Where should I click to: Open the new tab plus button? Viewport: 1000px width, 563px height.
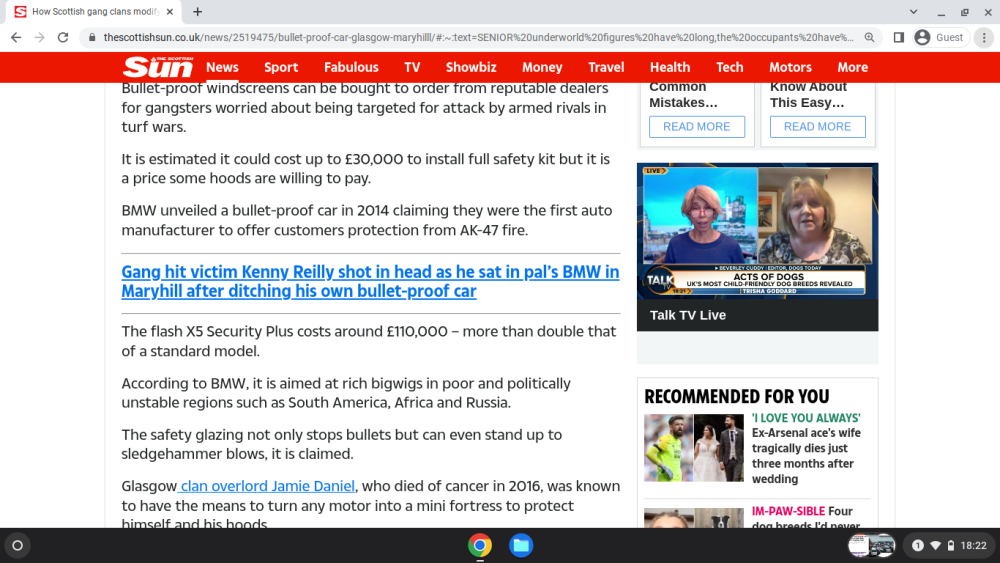pyautogui.click(x=198, y=11)
